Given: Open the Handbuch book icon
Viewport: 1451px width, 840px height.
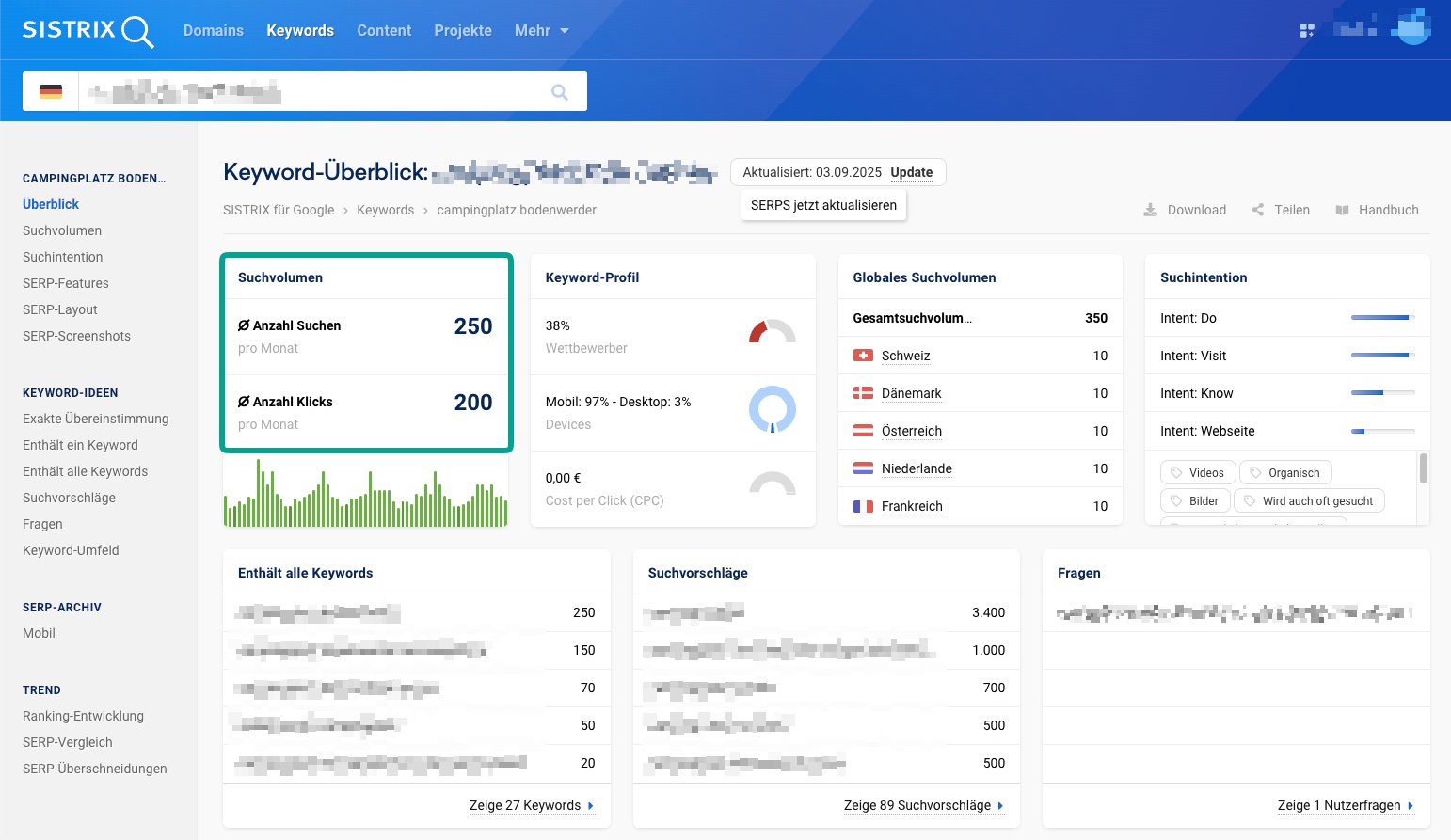Looking at the screenshot, I should pyautogui.click(x=1343, y=210).
